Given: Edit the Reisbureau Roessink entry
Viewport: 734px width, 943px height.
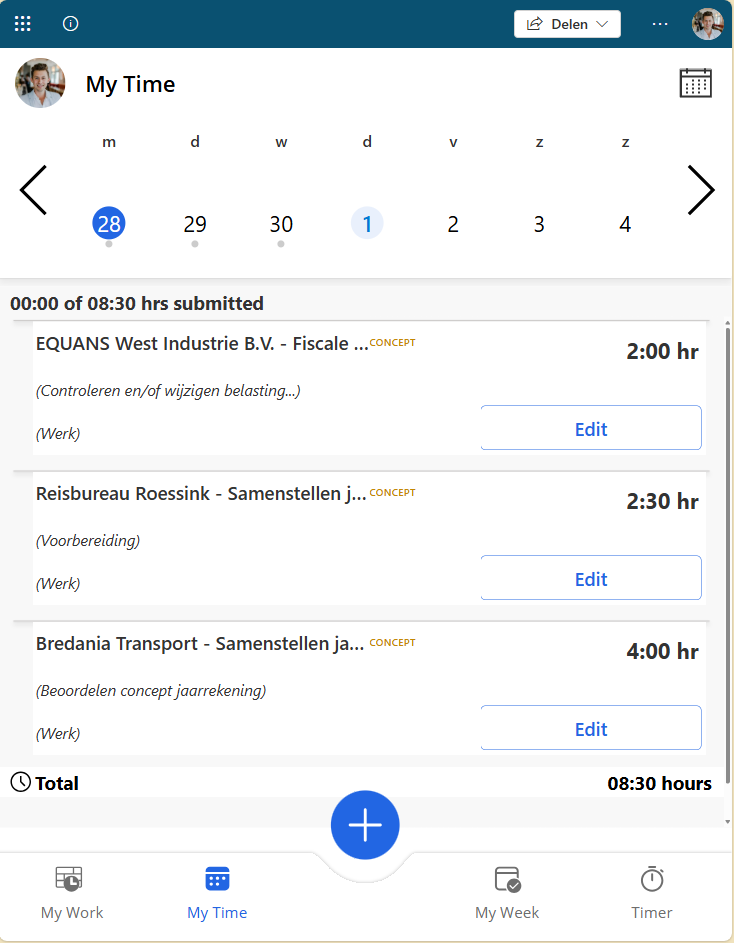Looking at the screenshot, I should pyautogui.click(x=591, y=578).
